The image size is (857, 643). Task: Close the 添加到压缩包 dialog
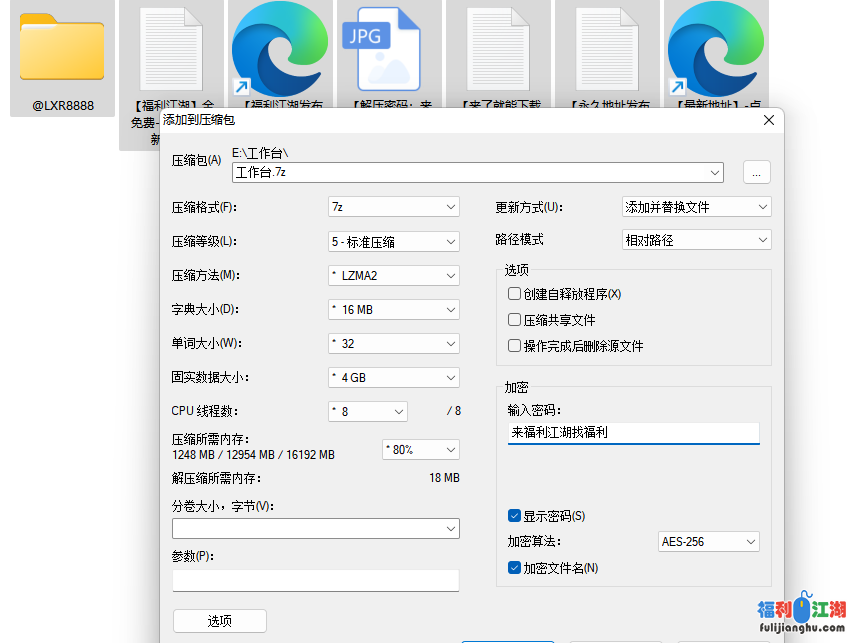point(768,120)
